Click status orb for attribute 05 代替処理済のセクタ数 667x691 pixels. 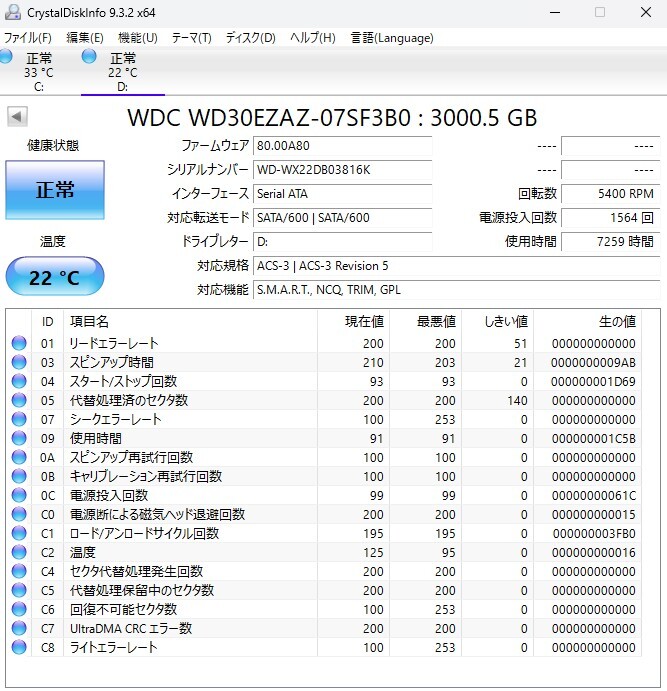(19, 400)
